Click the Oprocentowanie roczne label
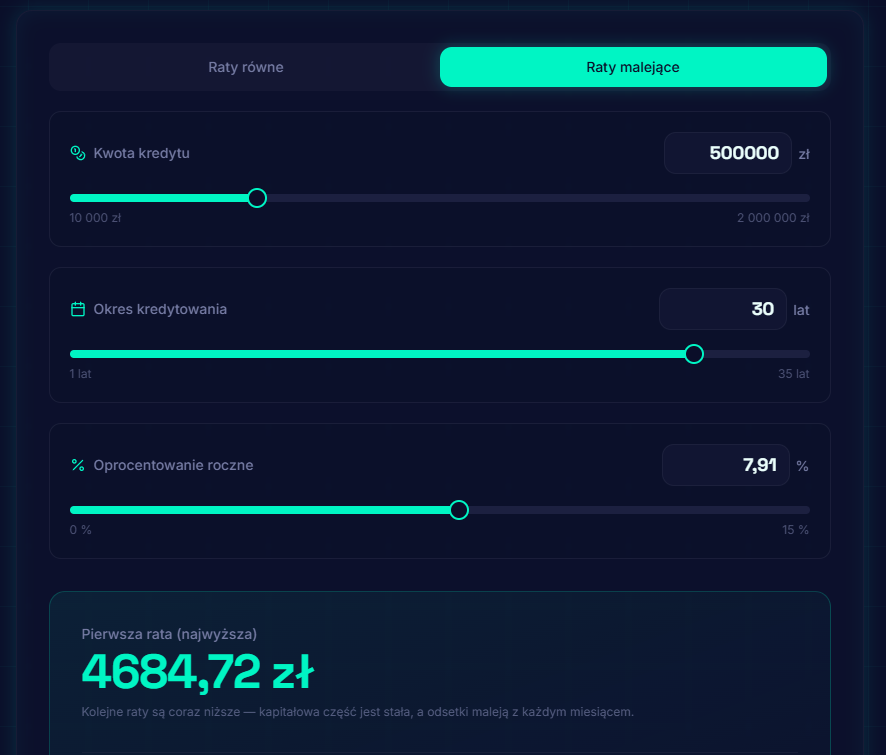 coord(173,465)
